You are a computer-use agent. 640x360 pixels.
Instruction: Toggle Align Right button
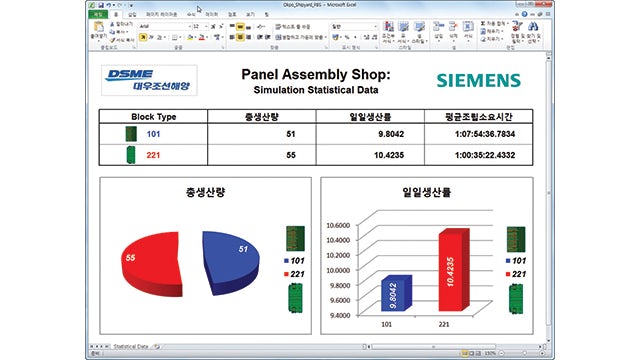pos(248,37)
